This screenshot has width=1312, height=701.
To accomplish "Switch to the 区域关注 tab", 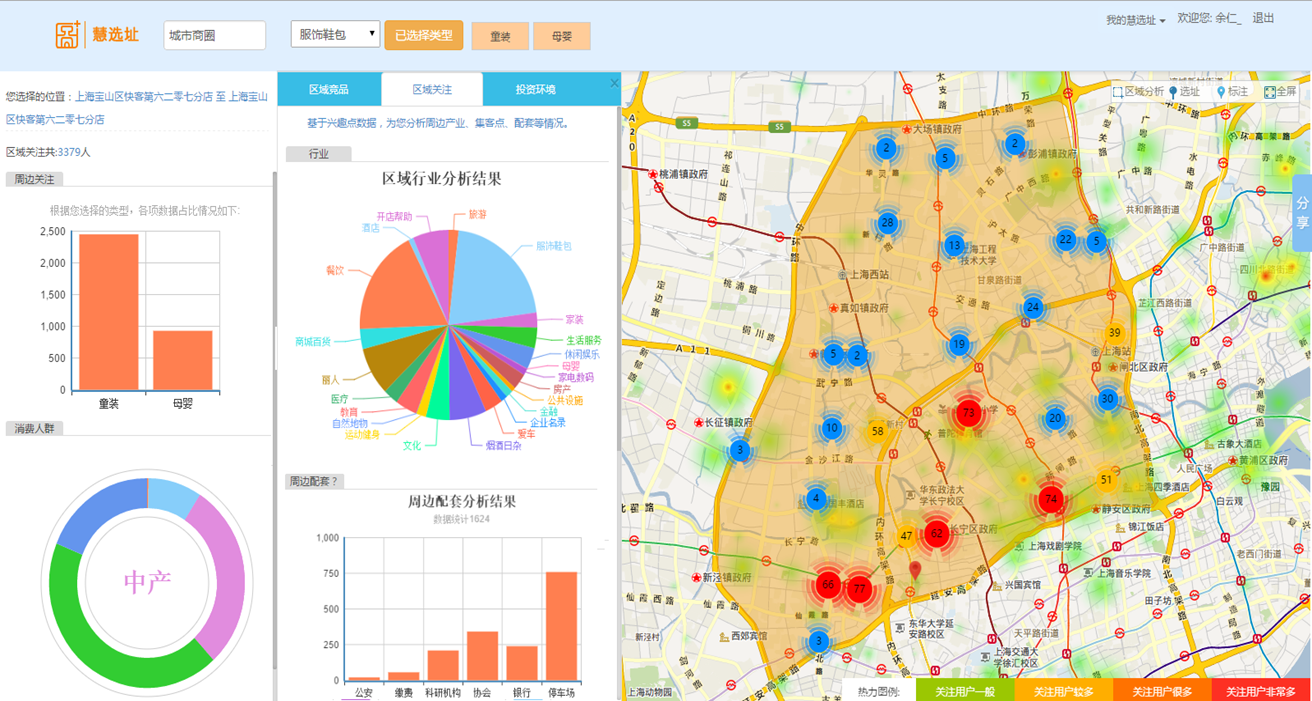I will 432,89.
